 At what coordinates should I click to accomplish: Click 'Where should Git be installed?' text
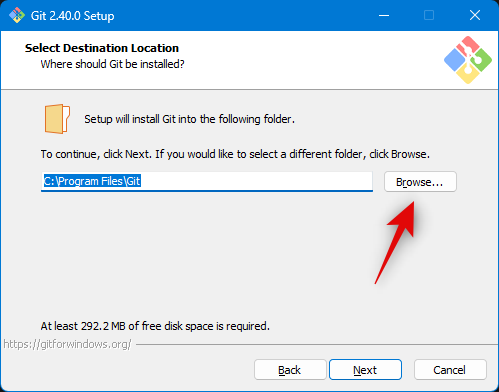tap(112, 64)
